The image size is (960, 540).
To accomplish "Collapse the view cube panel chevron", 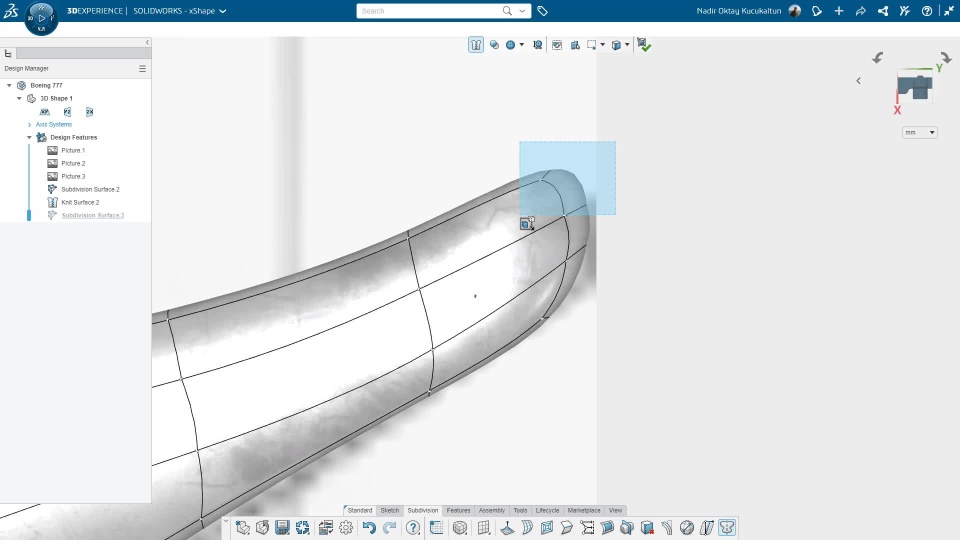I will pos(858,81).
